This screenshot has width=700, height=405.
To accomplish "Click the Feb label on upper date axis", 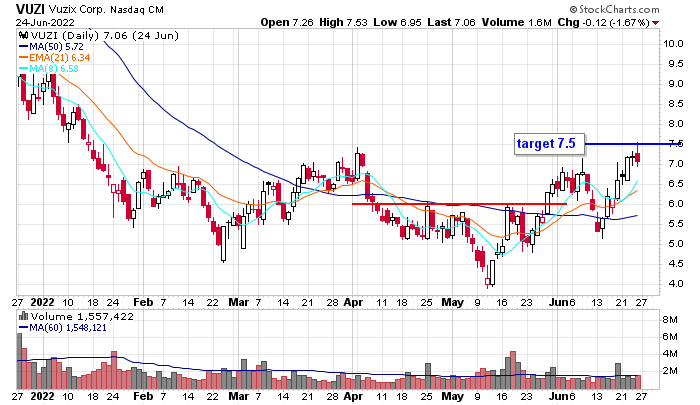I will (x=143, y=302).
